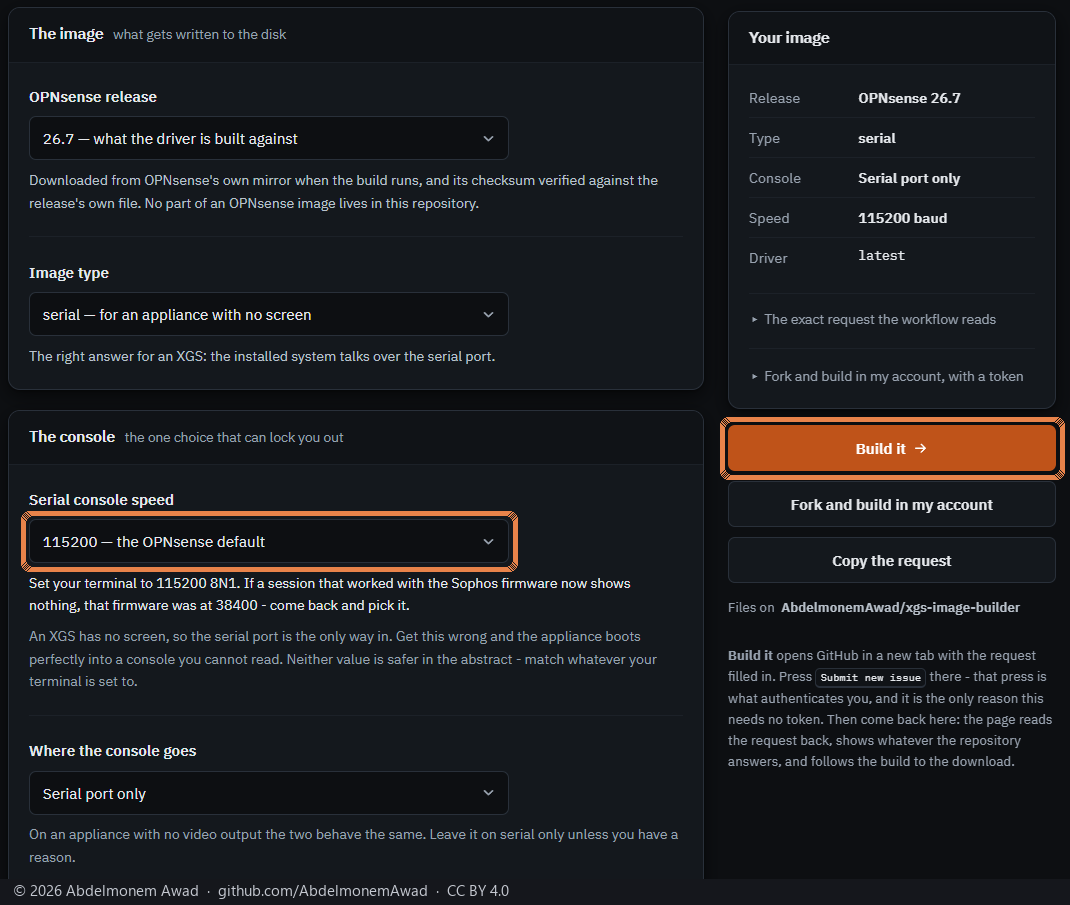Click the chevron on the Image type select
Image resolution: width=1070 pixels, height=905 pixels.
click(x=488, y=315)
